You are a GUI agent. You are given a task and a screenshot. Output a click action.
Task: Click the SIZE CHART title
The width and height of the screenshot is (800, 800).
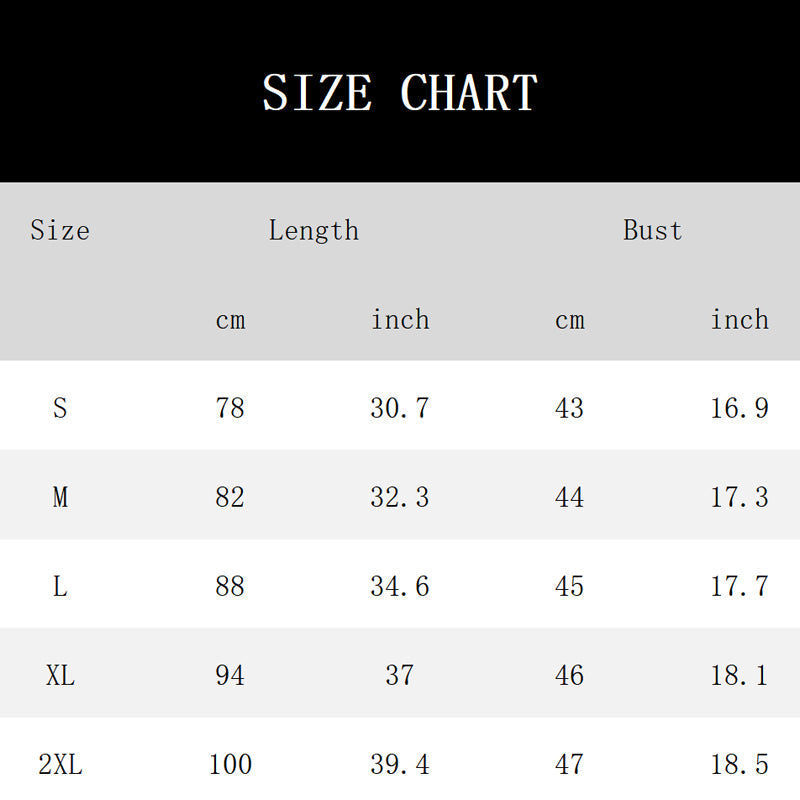coord(399,92)
